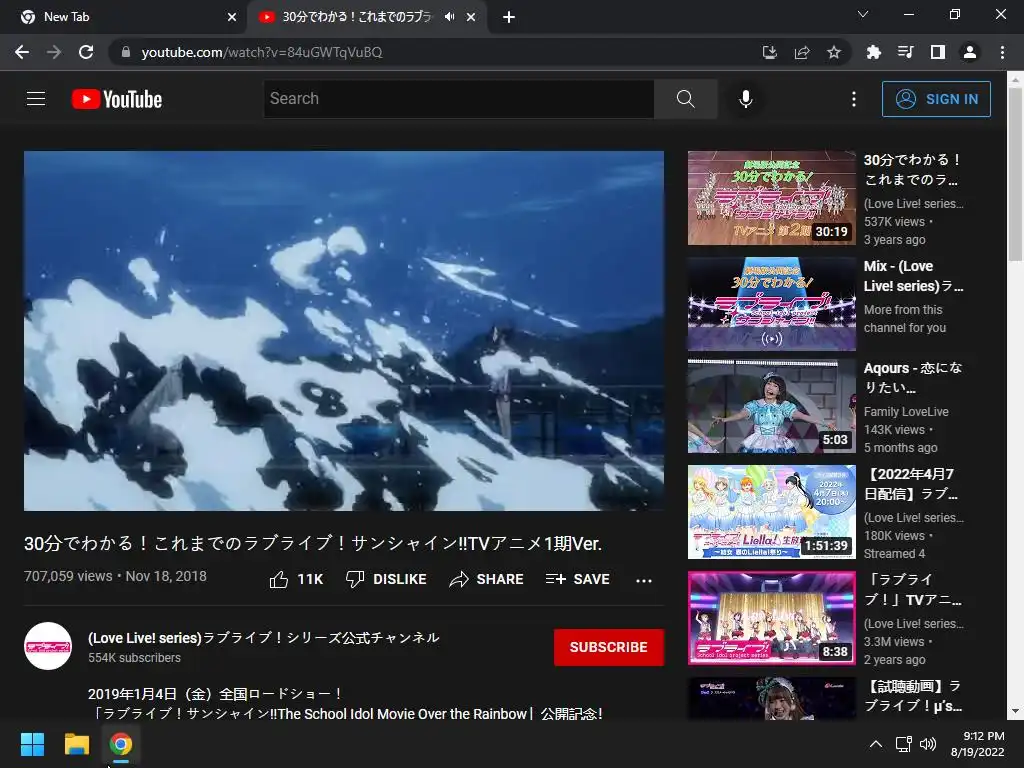Open the SHARE dialog
This screenshot has width=1024, height=768.
pos(487,579)
